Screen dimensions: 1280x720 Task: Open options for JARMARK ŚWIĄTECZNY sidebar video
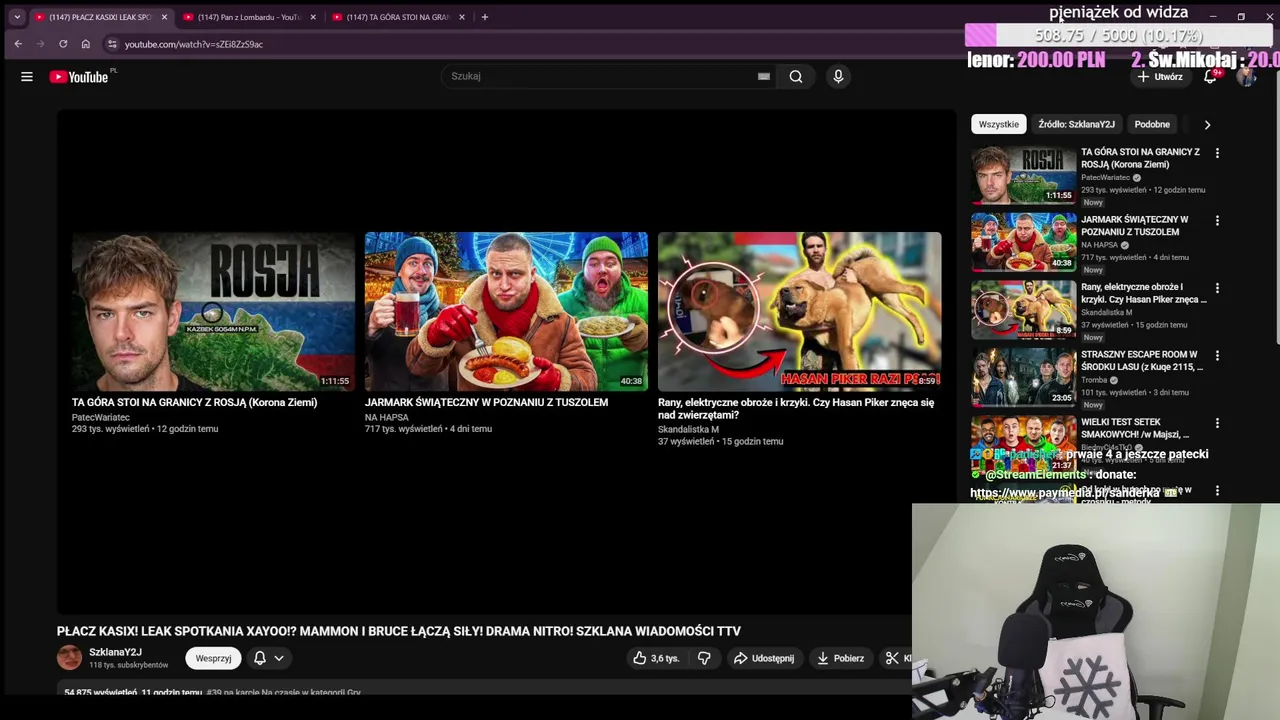1217,220
